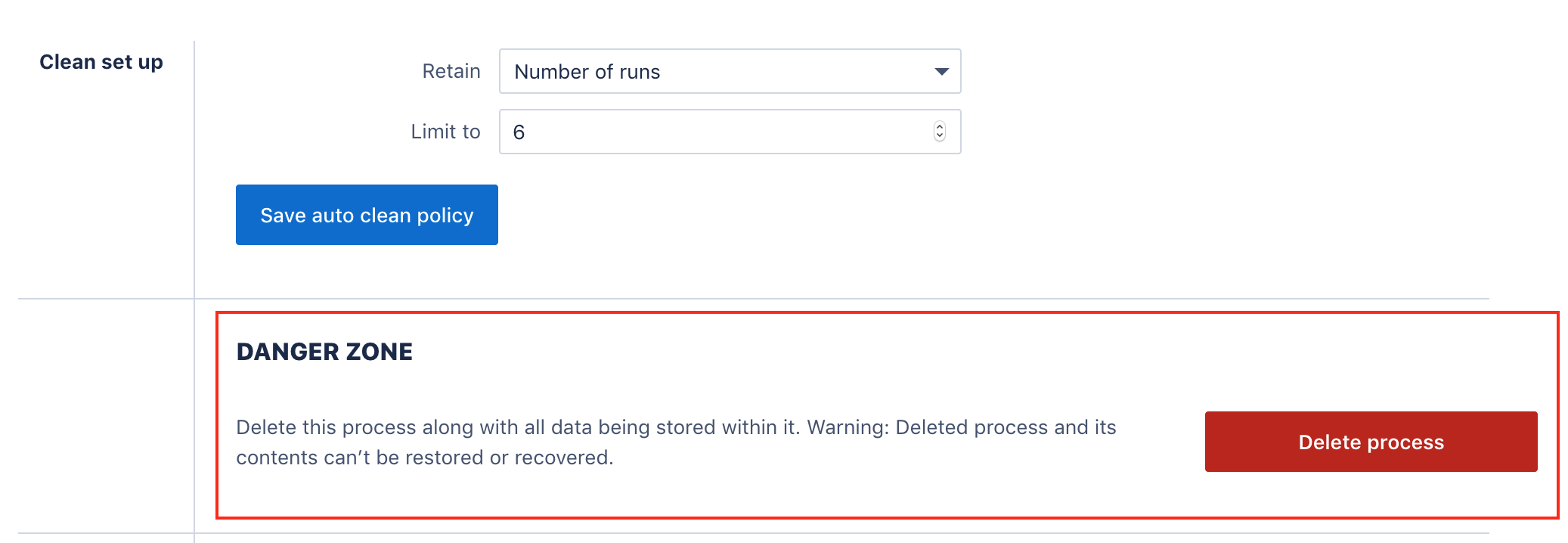The height and width of the screenshot is (543, 1568).
Task: Click the down stepper arrow on Limit to
Action: click(x=937, y=136)
